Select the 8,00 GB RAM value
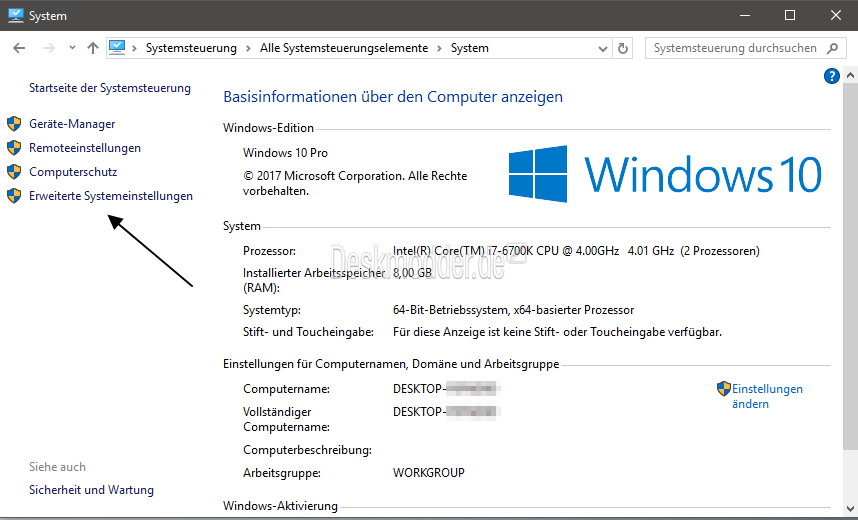This screenshot has width=858, height=520. [x=413, y=273]
